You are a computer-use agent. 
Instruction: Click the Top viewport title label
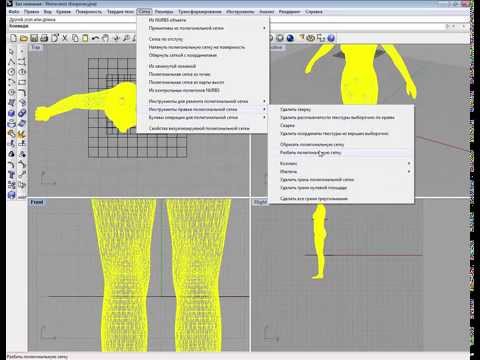36,47
